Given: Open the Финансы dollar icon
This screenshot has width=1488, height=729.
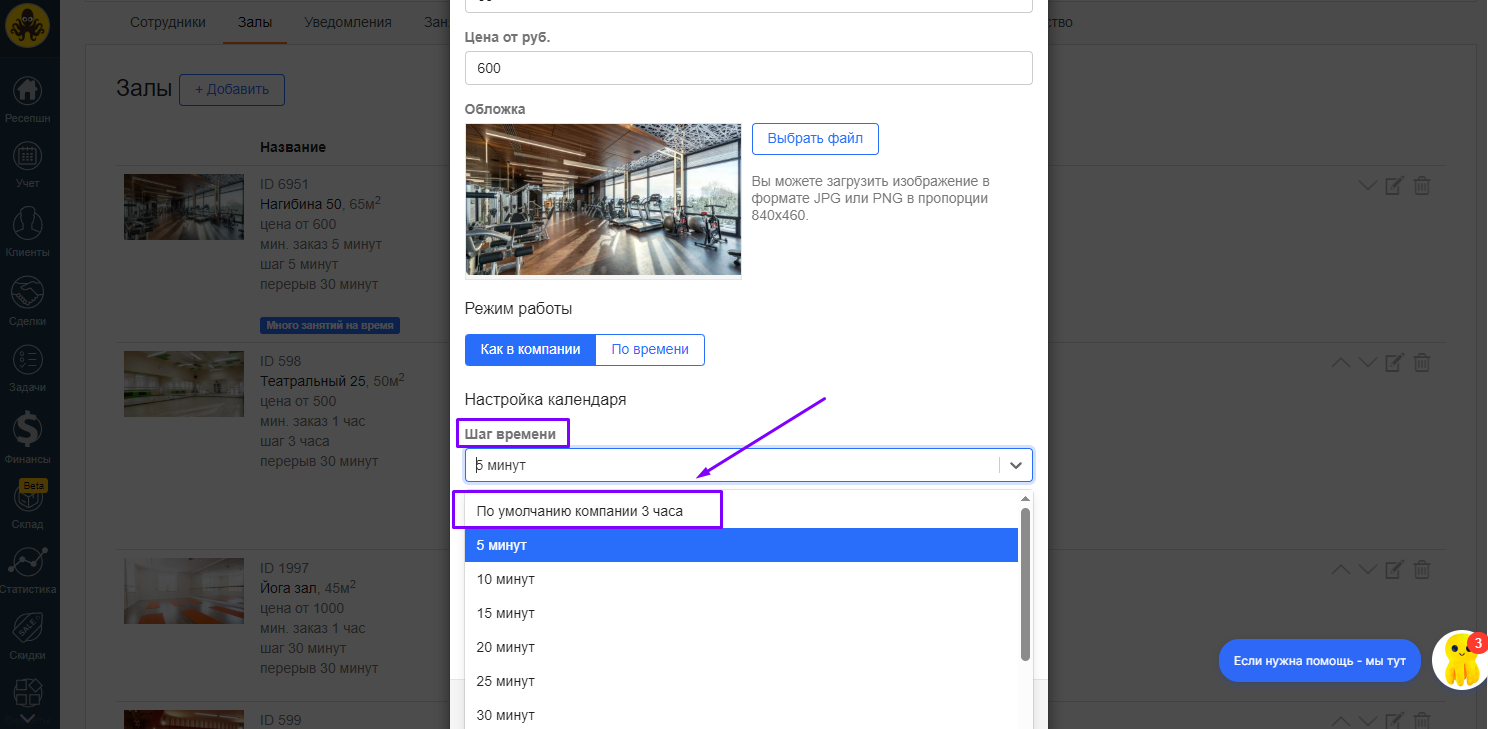Looking at the screenshot, I should click(27, 438).
